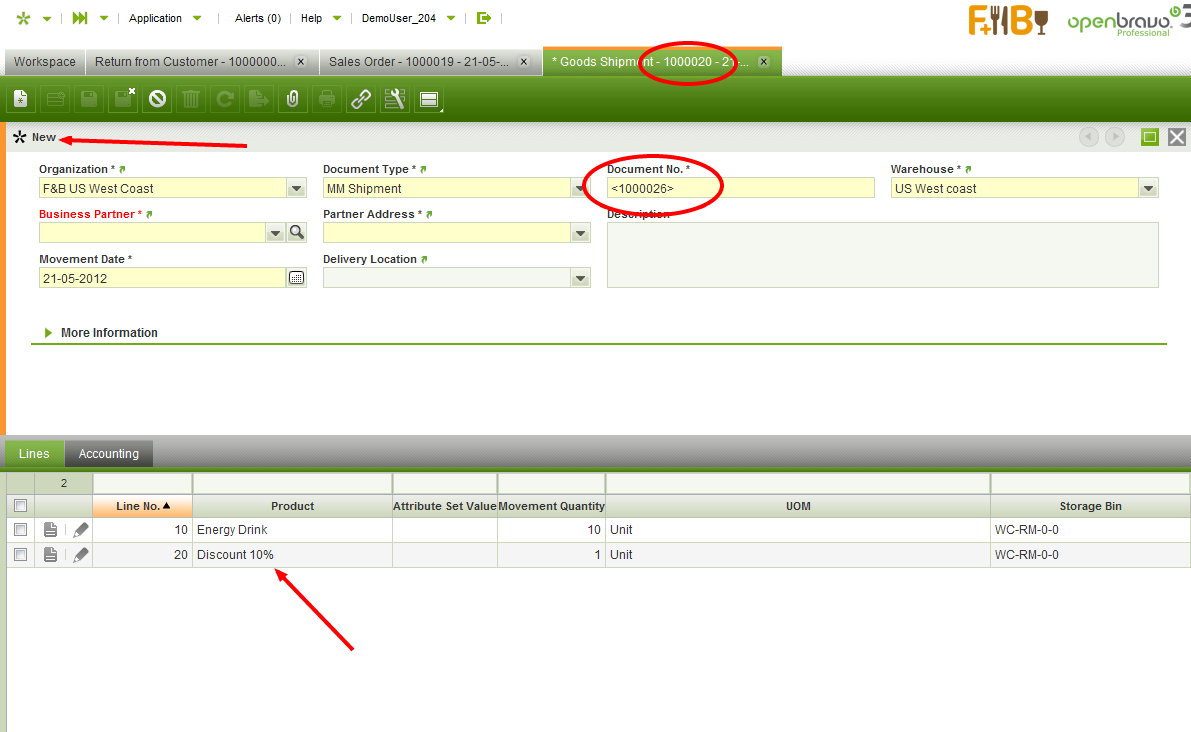Click the Alerts (0) link
The image size is (1191, 732).
click(258, 18)
